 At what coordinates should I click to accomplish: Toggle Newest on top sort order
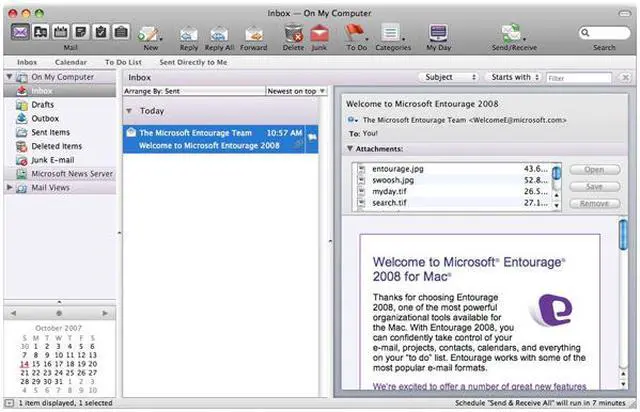pos(296,91)
